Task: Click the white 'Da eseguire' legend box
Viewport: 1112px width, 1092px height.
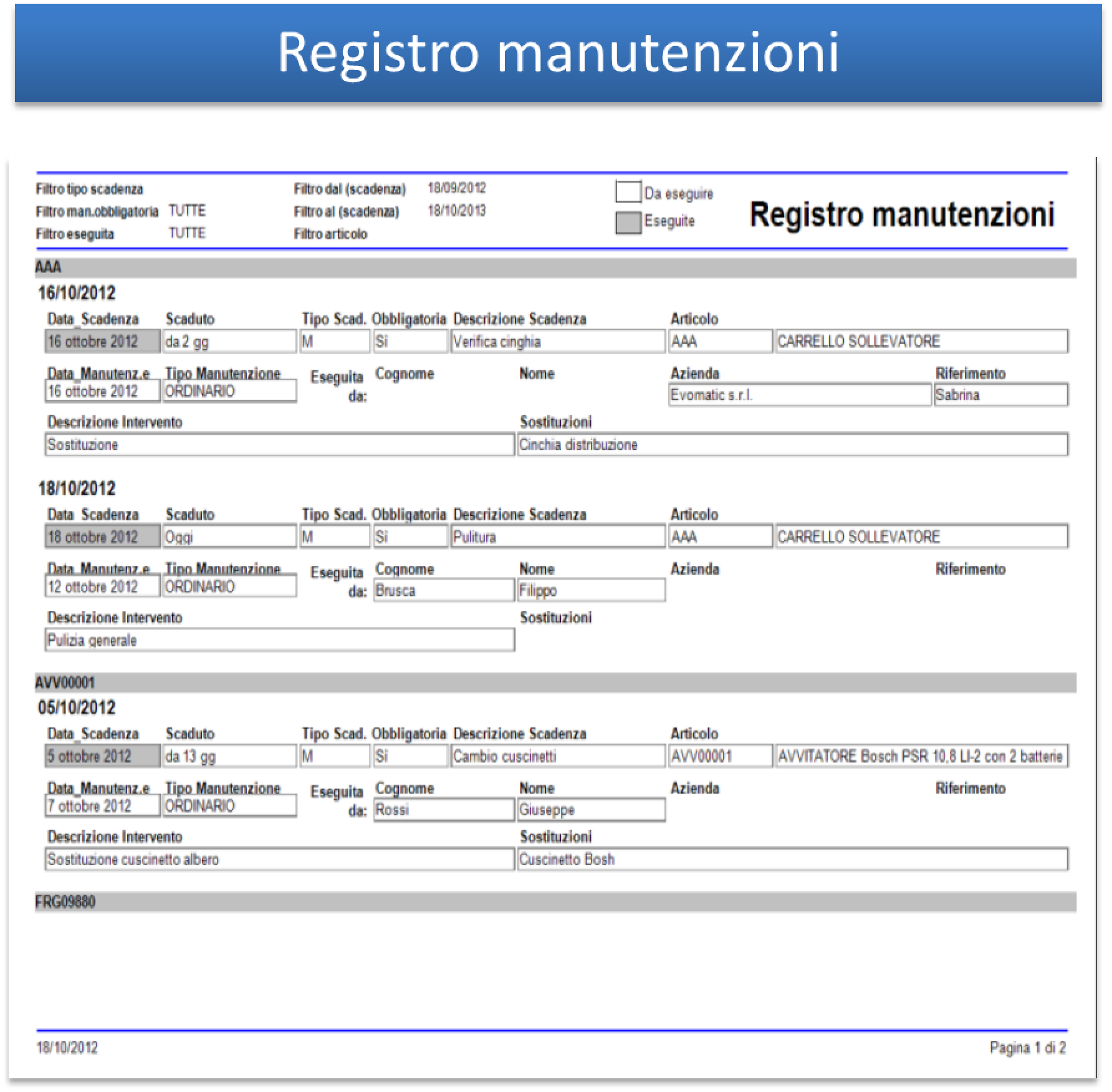Action: [628, 192]
